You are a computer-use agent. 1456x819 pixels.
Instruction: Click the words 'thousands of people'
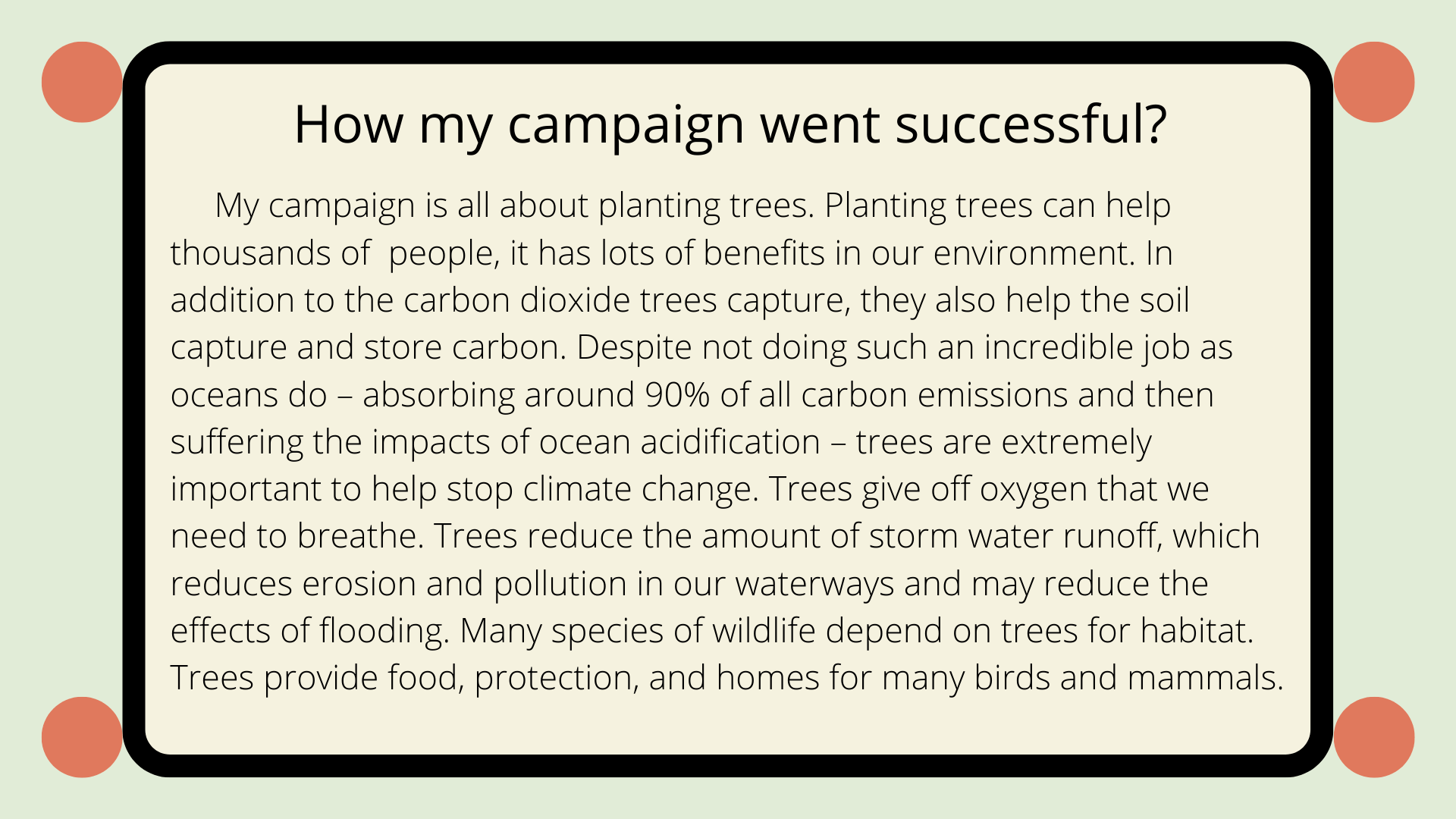[x=334, y=253]
